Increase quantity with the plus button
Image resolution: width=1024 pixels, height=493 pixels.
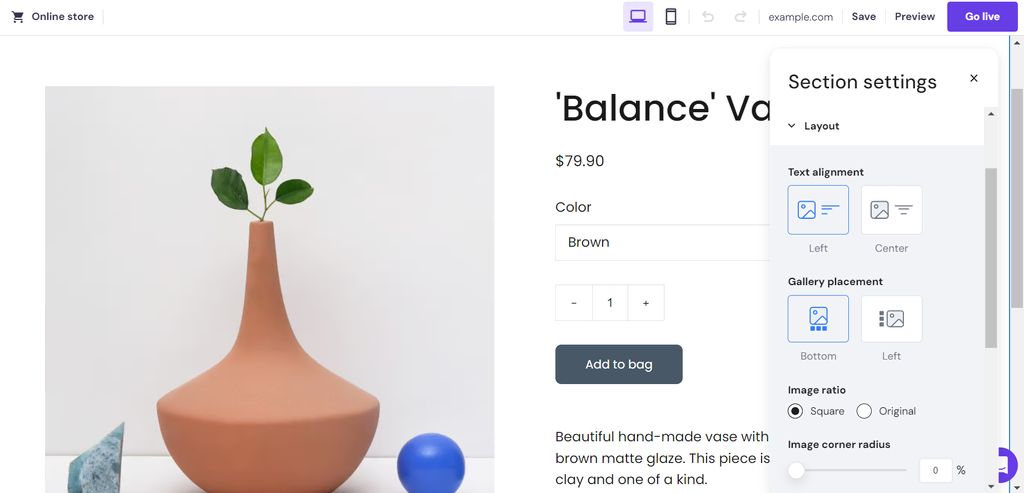point(646,303)
